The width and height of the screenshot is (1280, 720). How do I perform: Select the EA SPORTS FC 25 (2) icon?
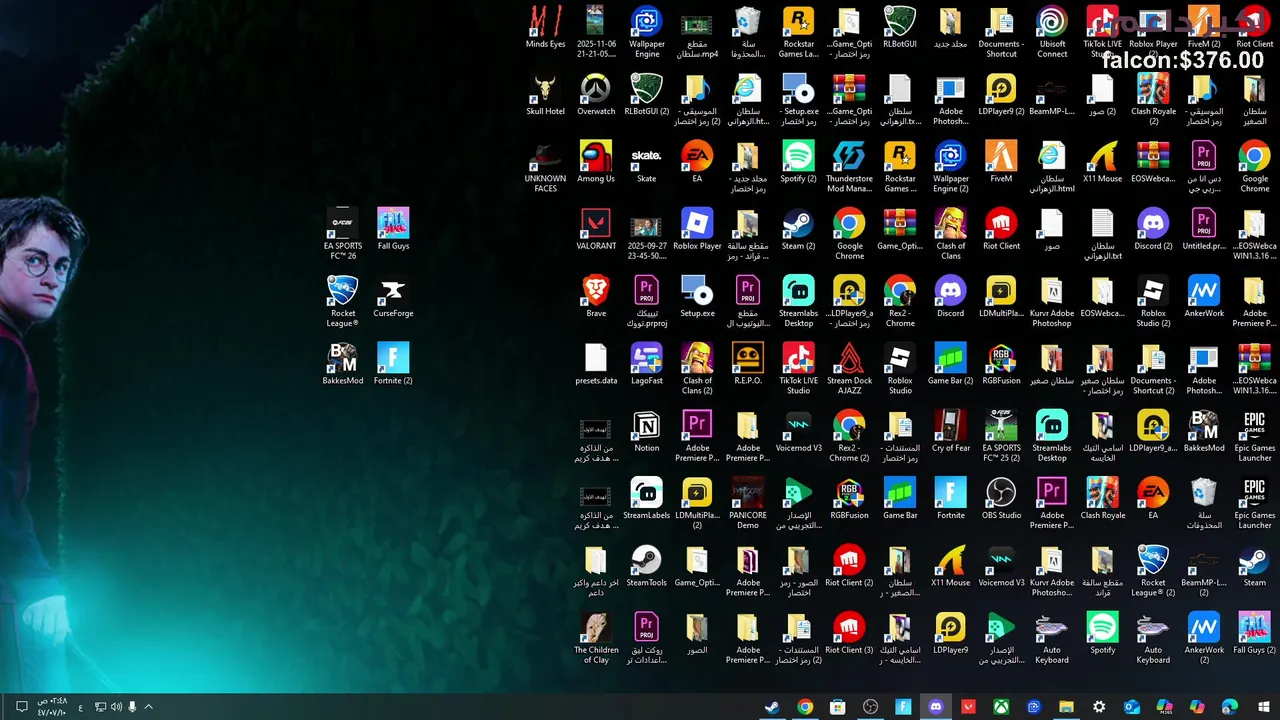(1001, 435)
